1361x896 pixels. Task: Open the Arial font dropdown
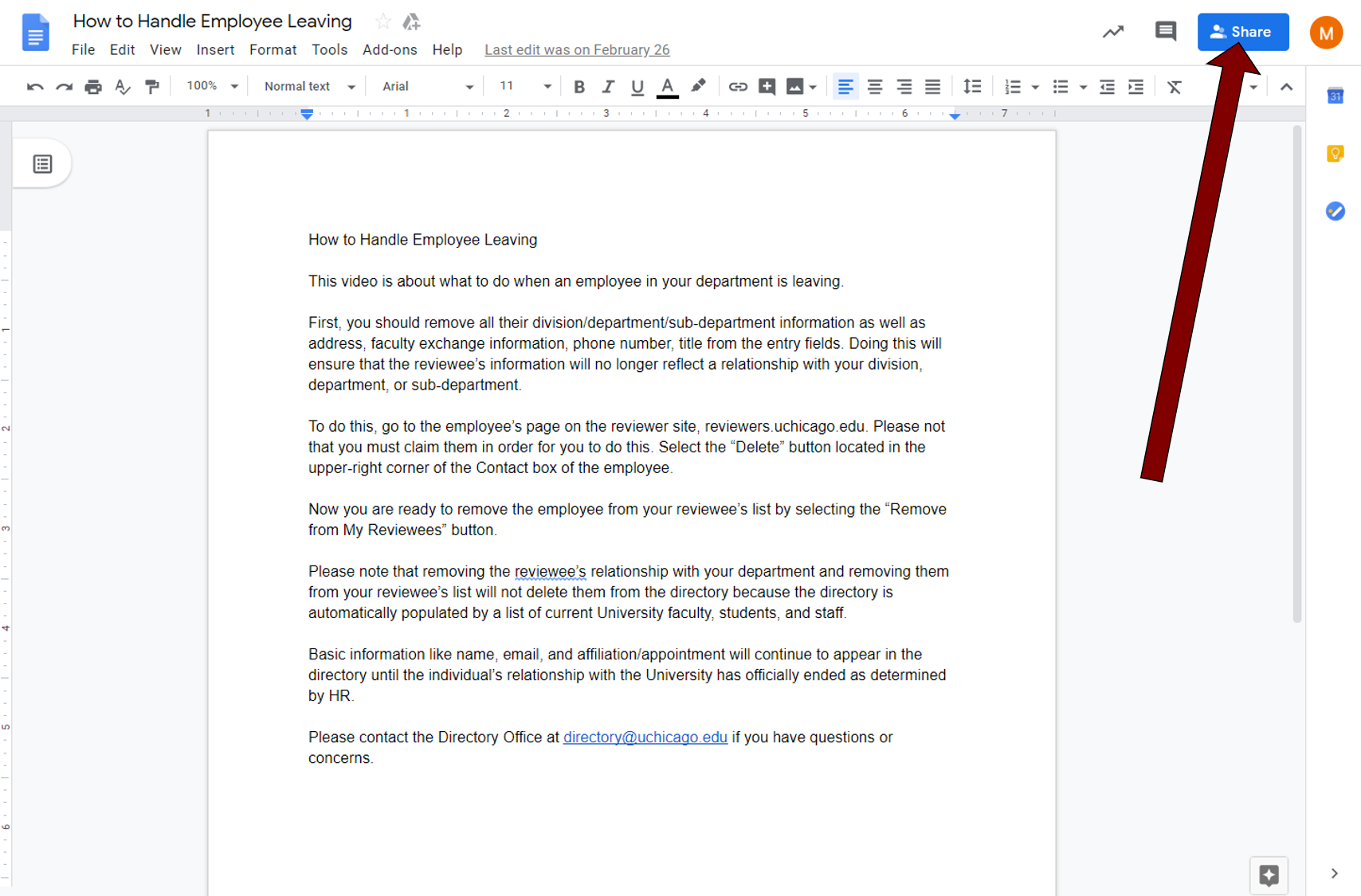(427, 86)
